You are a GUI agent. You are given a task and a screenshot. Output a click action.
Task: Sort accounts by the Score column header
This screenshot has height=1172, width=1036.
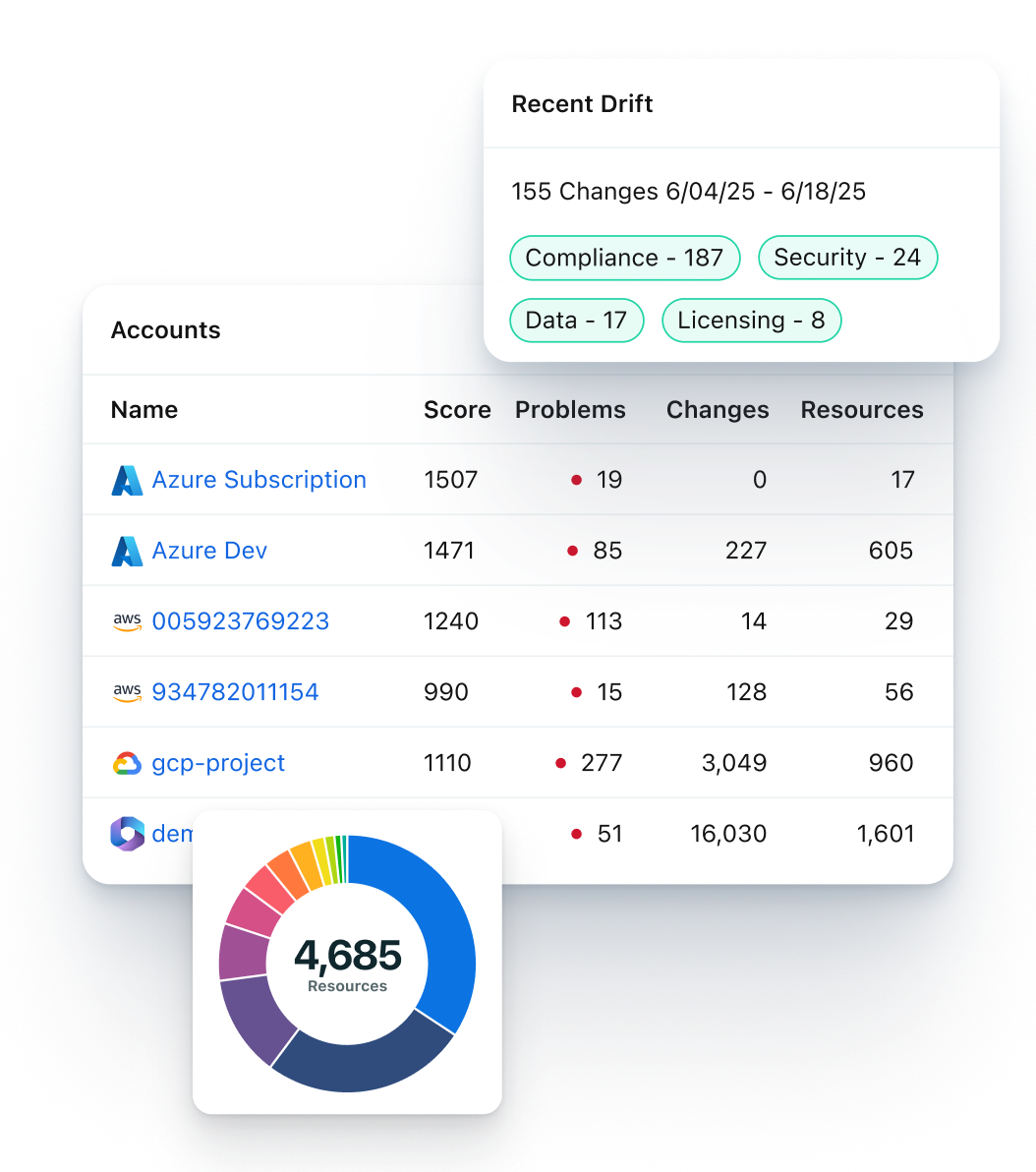tap(457, 410)
